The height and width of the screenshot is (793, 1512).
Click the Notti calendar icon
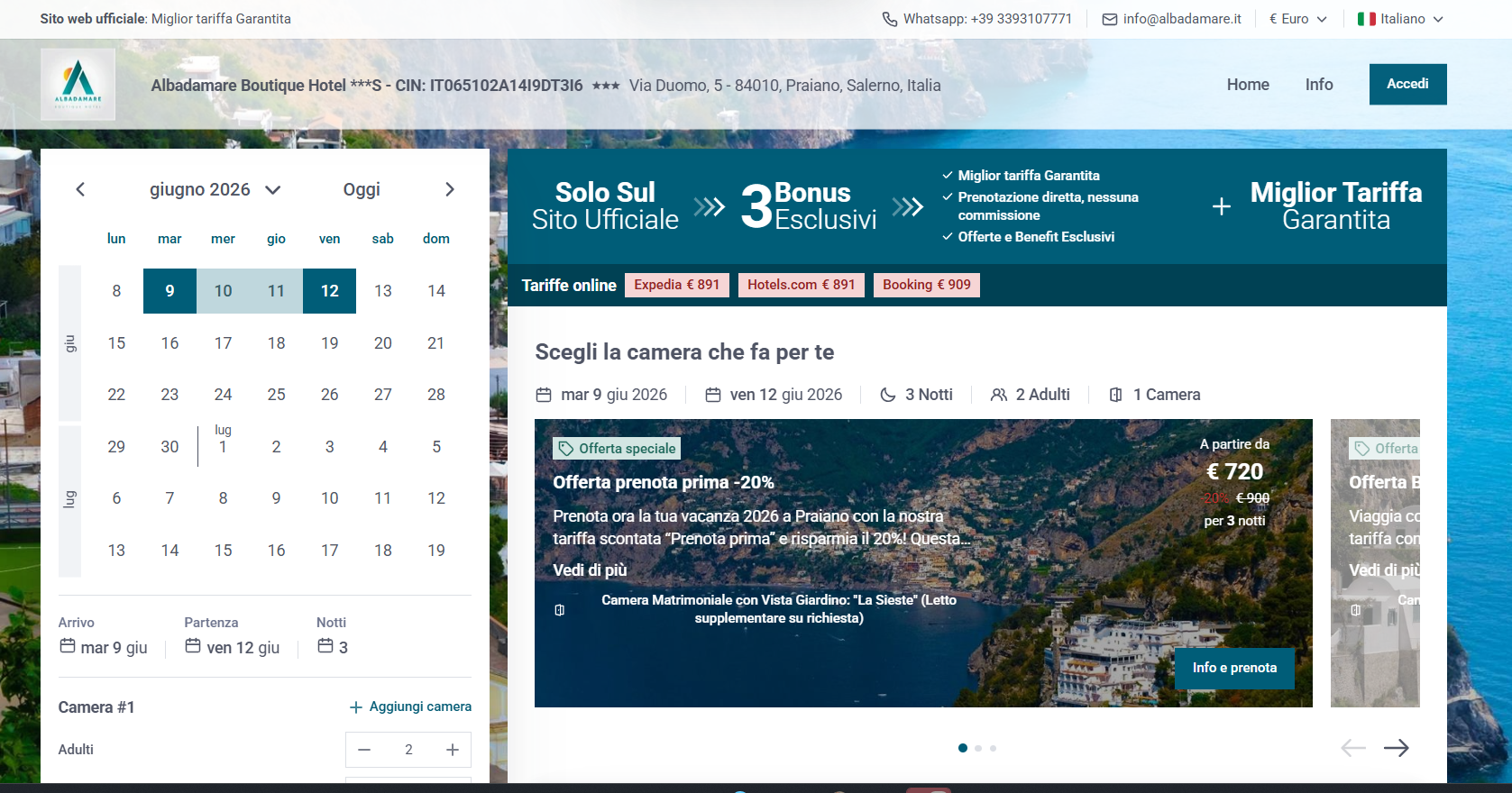tap(325, 646)
